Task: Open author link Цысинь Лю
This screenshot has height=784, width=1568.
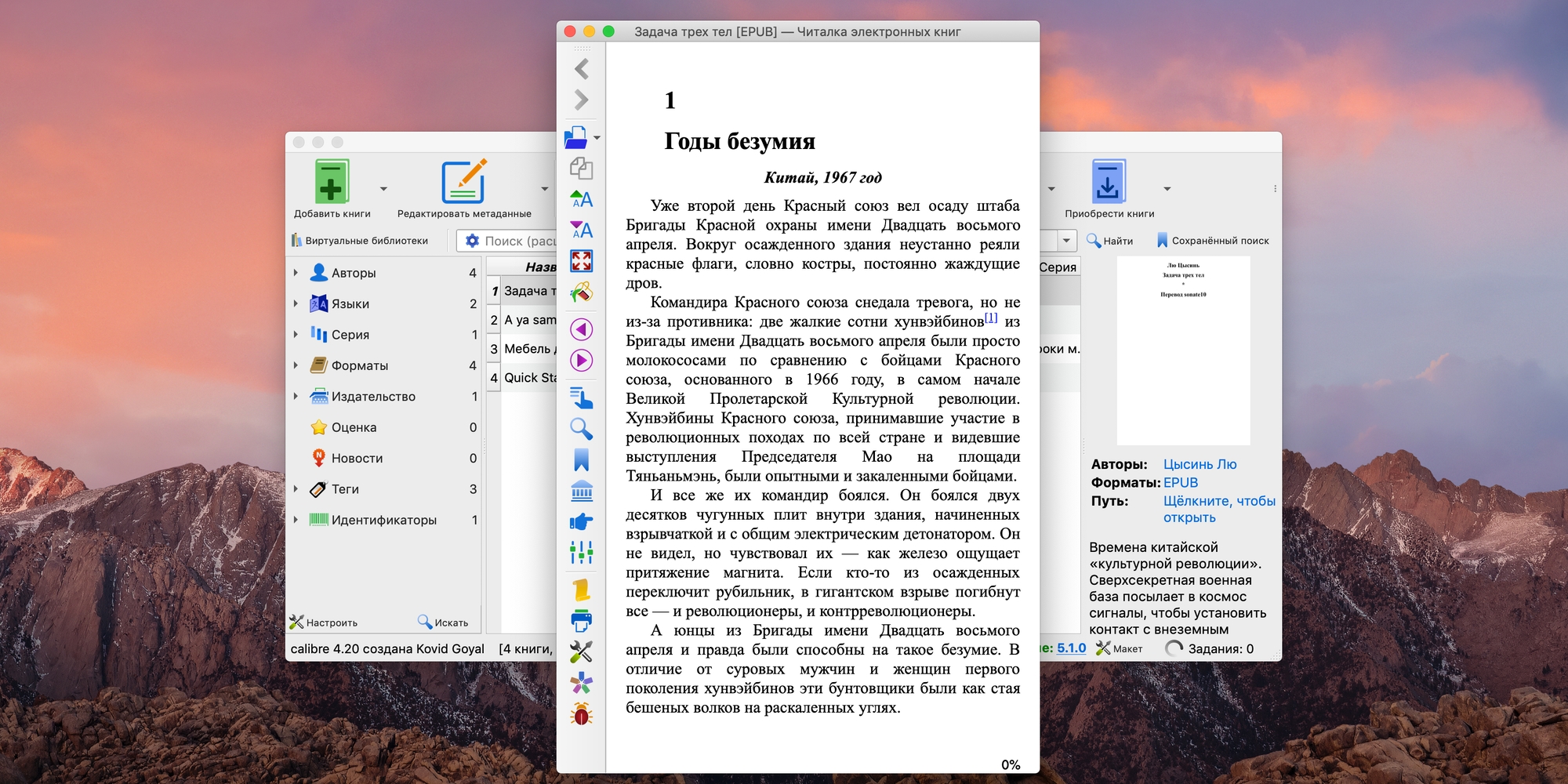Action: click(1200, 464)
